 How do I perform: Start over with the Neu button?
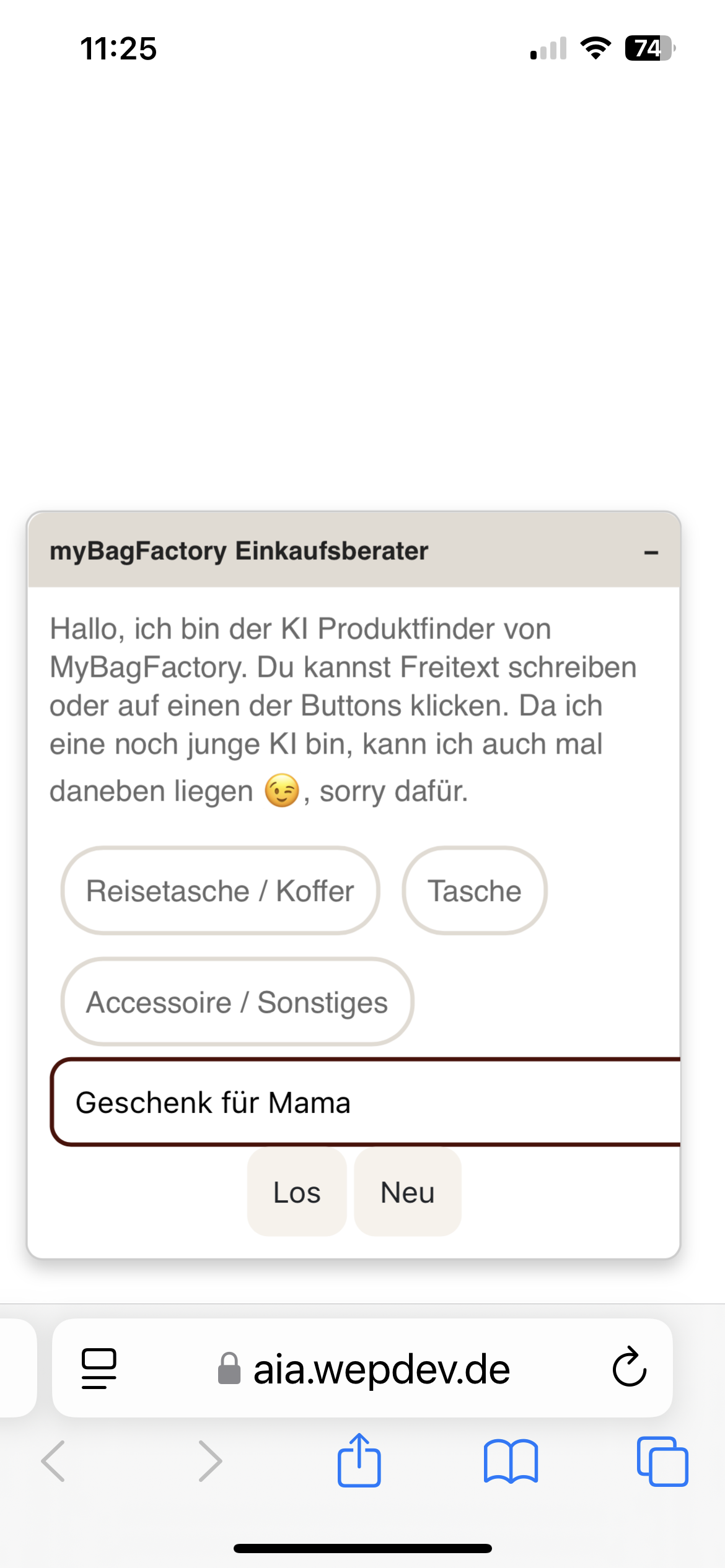point(407,1192)
